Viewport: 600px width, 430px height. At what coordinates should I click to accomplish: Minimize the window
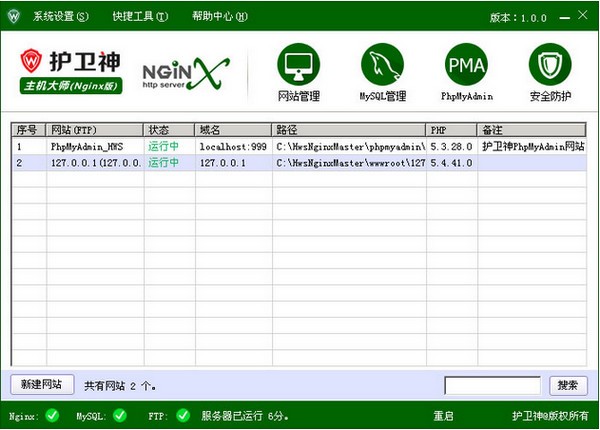click(x=564, y=18)
